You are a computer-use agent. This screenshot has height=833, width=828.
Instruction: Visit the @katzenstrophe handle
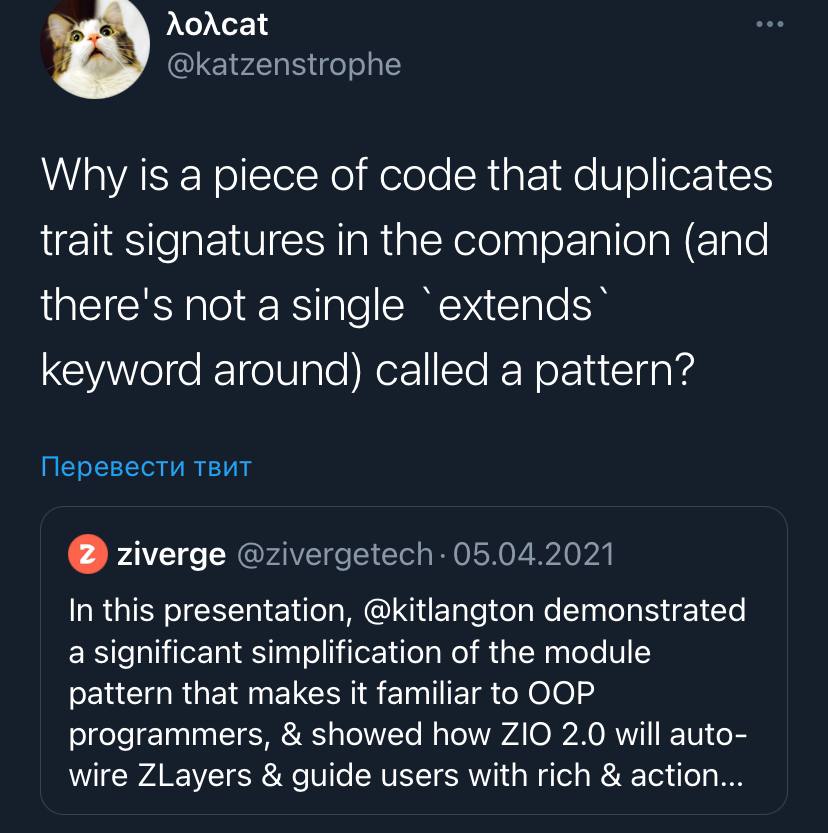282,65
